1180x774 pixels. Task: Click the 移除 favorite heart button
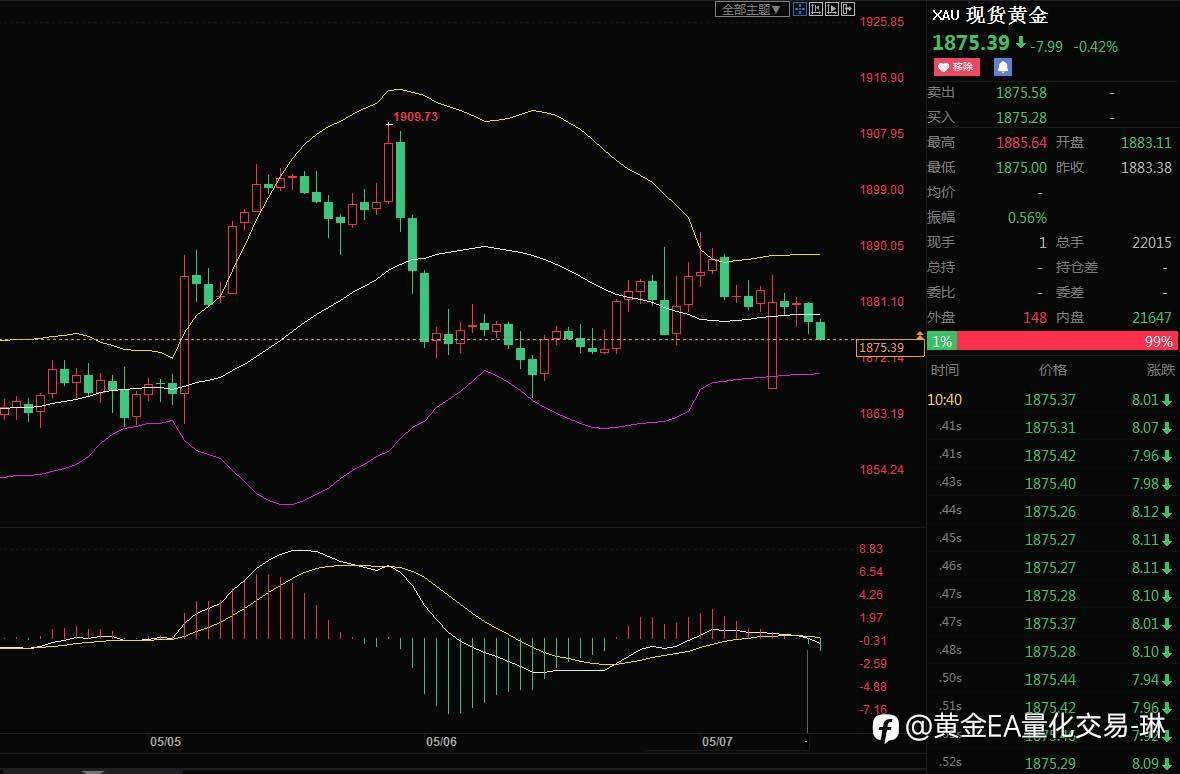[956, 67]
